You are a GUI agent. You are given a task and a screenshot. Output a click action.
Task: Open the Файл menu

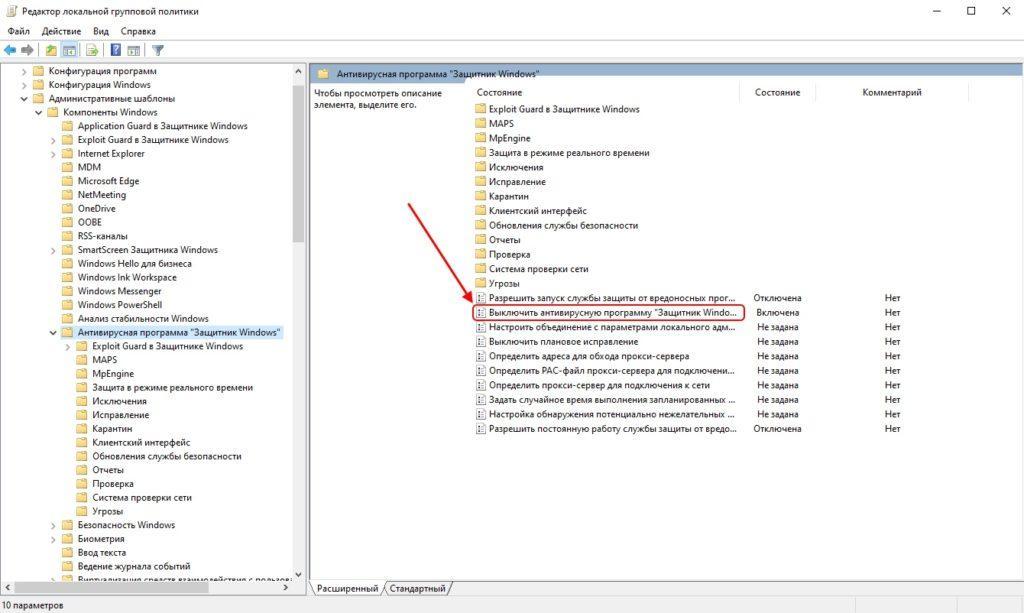click(x=18, y=31)
